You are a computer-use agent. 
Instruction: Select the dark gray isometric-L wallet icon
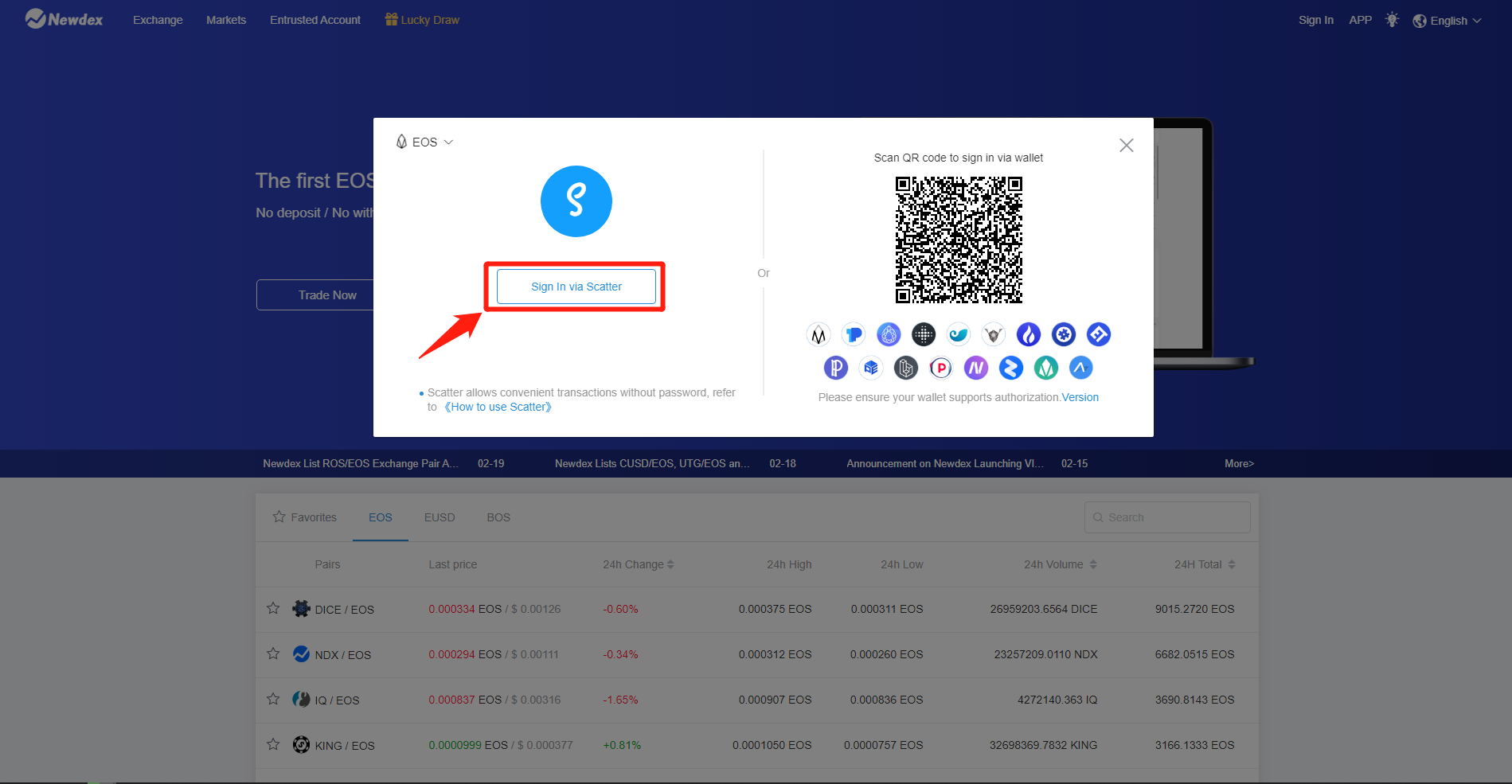(x=906, y=368)
